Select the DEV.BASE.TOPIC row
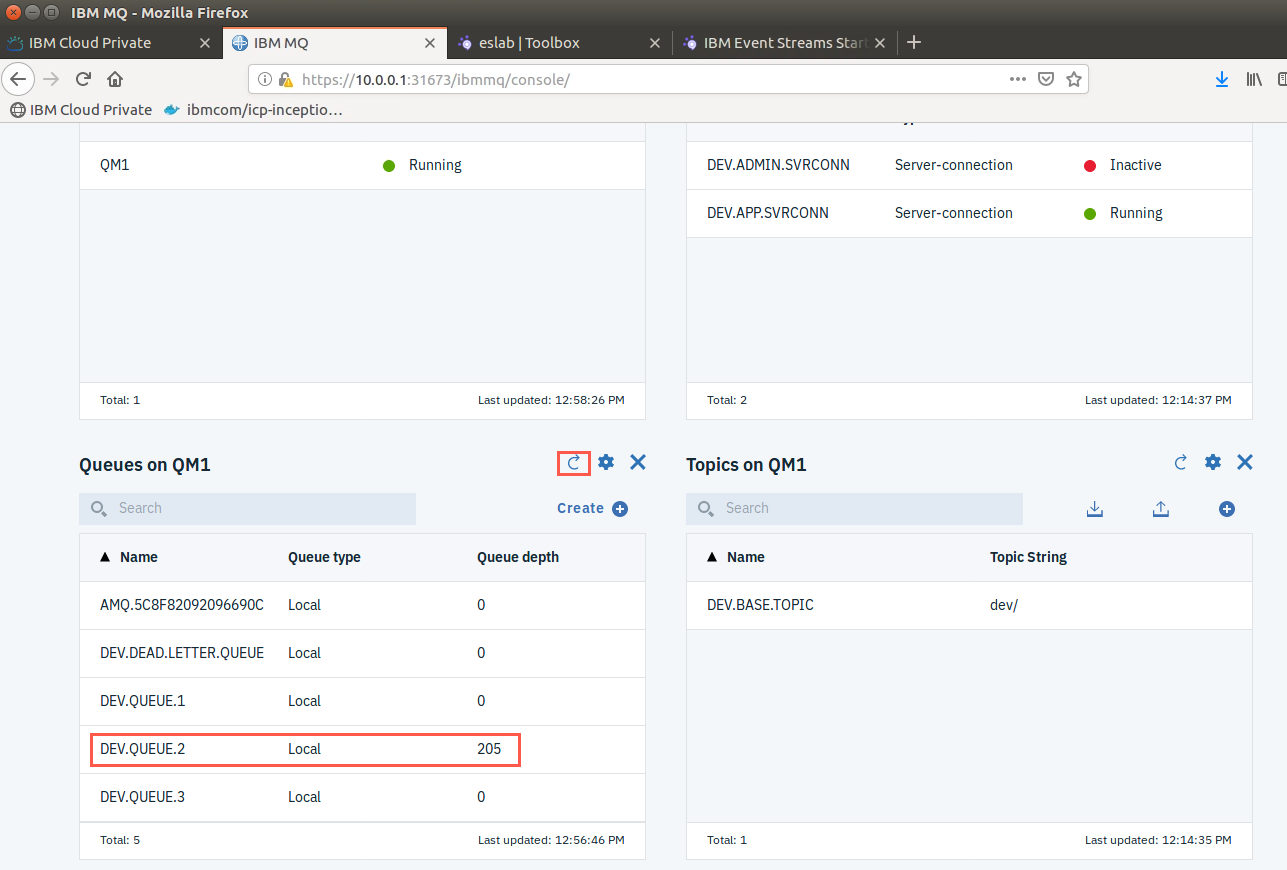The width and height of the screenshot is (1287, 870). coord(969,605)
